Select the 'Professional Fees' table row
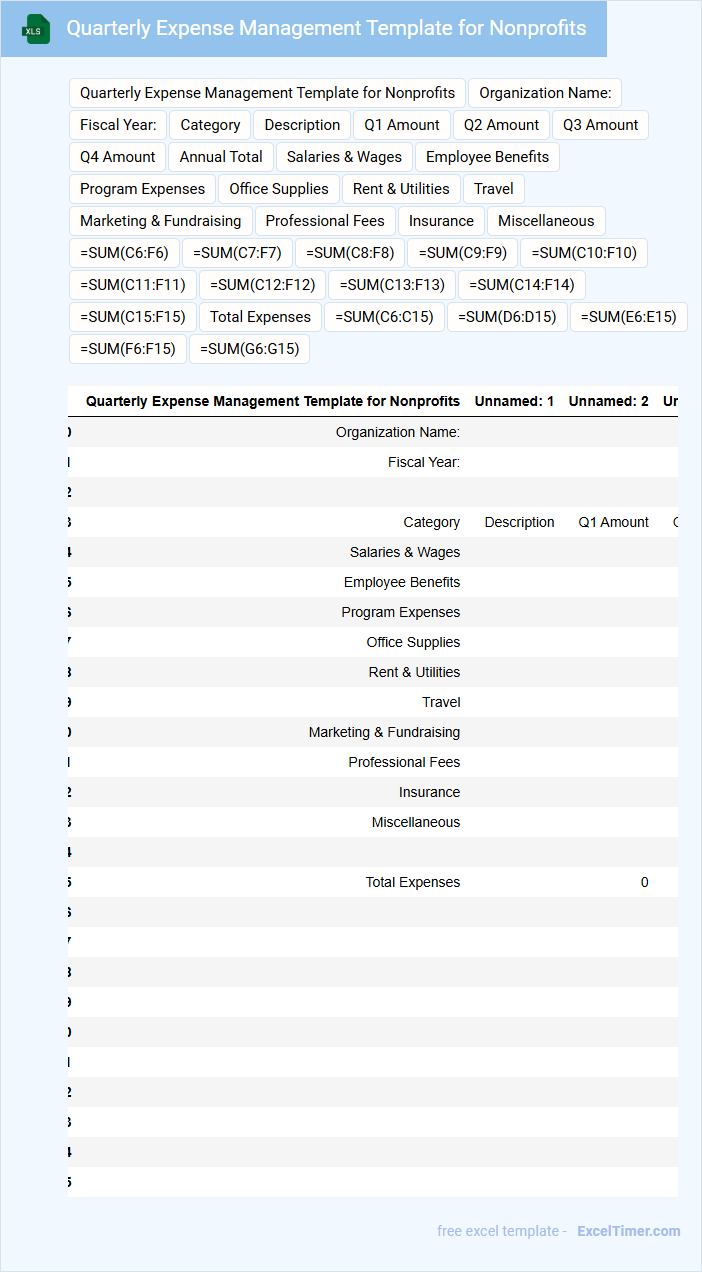 (x=373, y=762)
